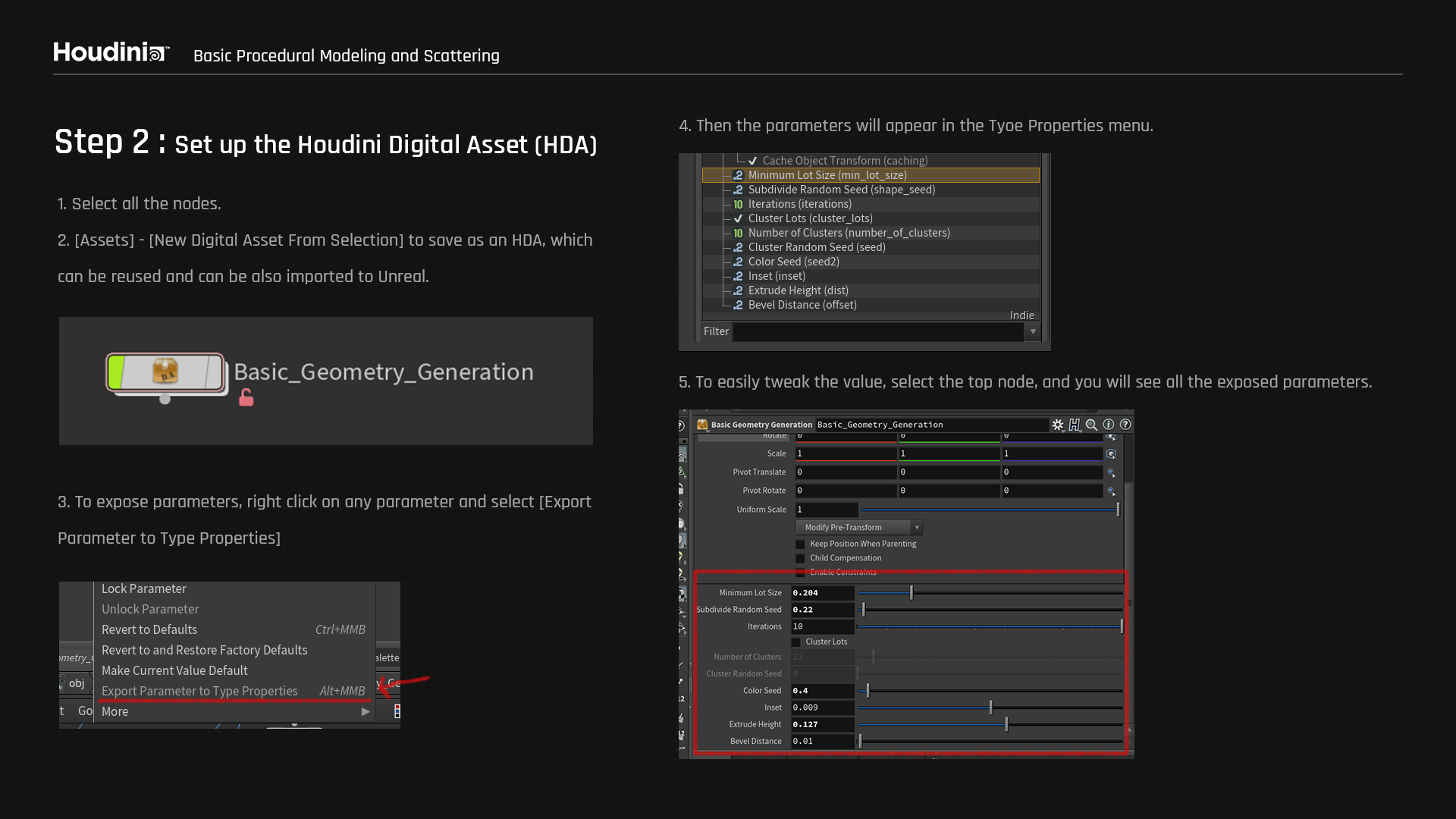Click the Inset slider handle
Viewport: 1456px width, 819px height.
click(x=990, y=708)
